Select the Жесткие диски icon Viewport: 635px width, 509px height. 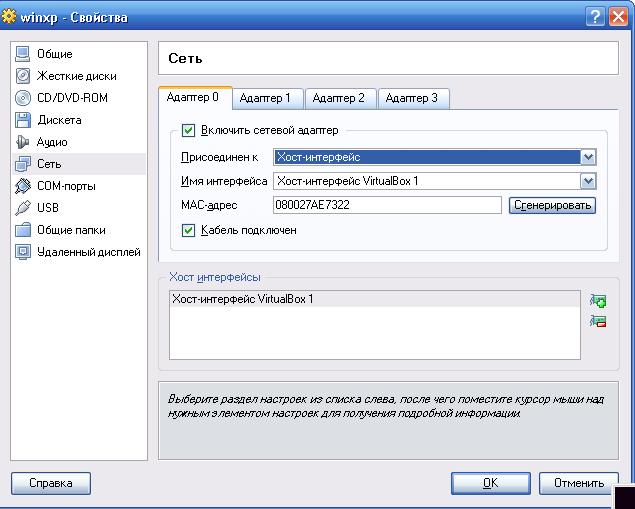click(x=23, y=76)
